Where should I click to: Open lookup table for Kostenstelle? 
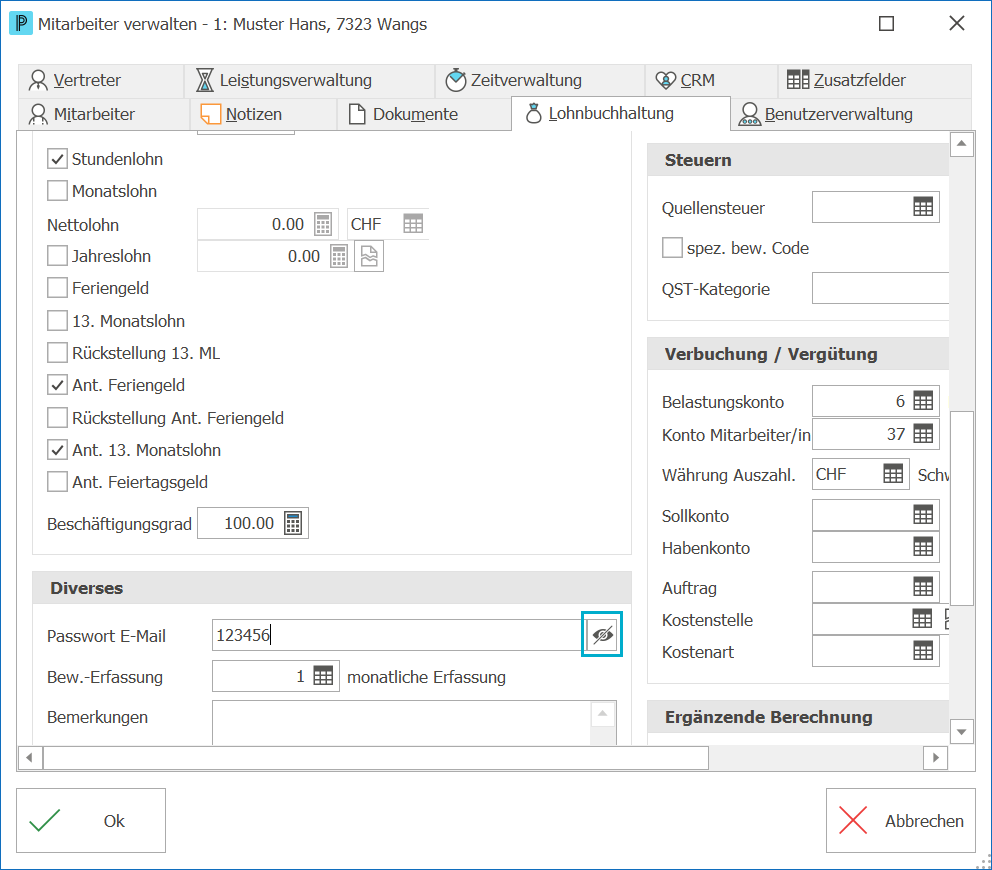[922, 619]
